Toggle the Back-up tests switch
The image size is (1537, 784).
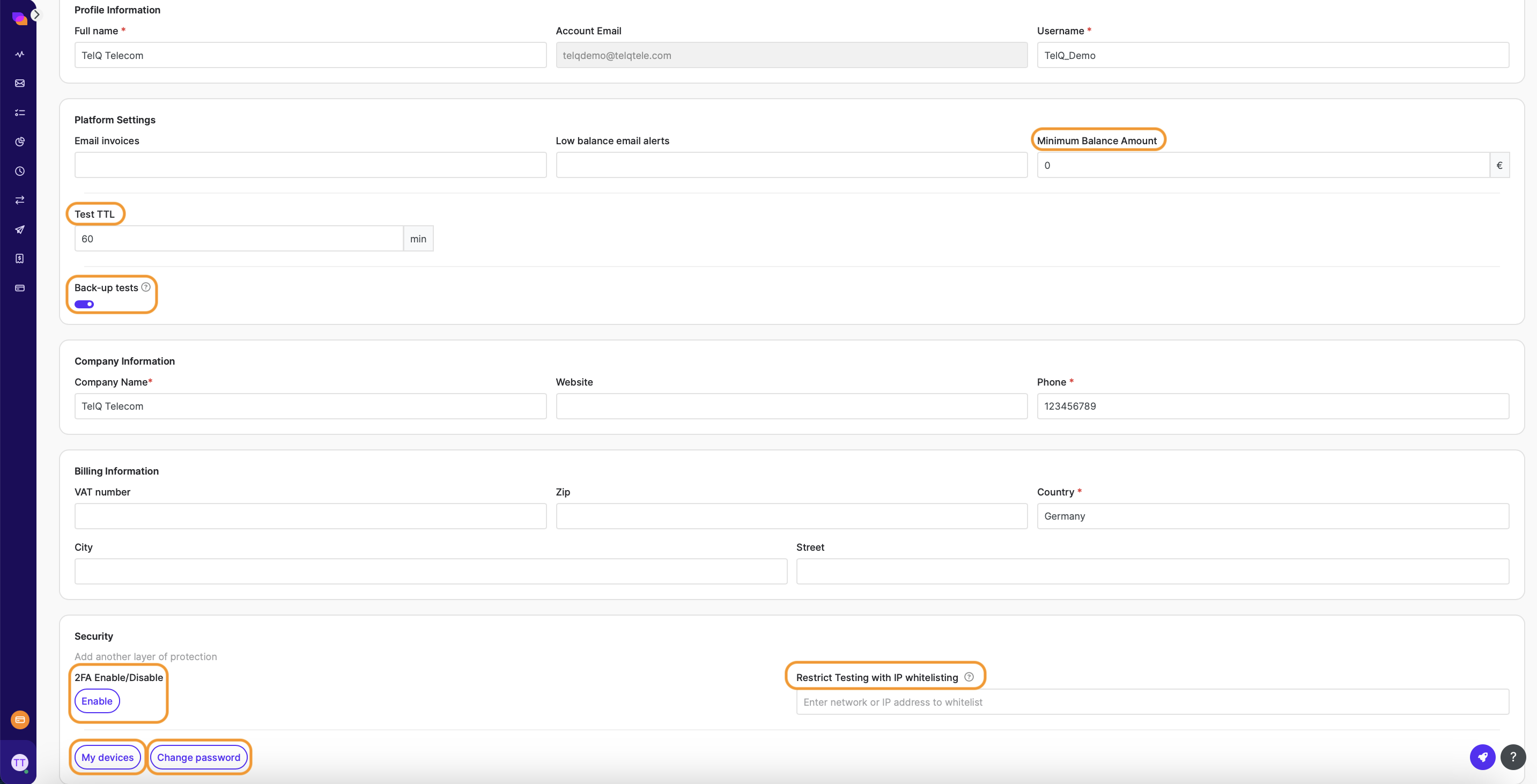point(84,304)
